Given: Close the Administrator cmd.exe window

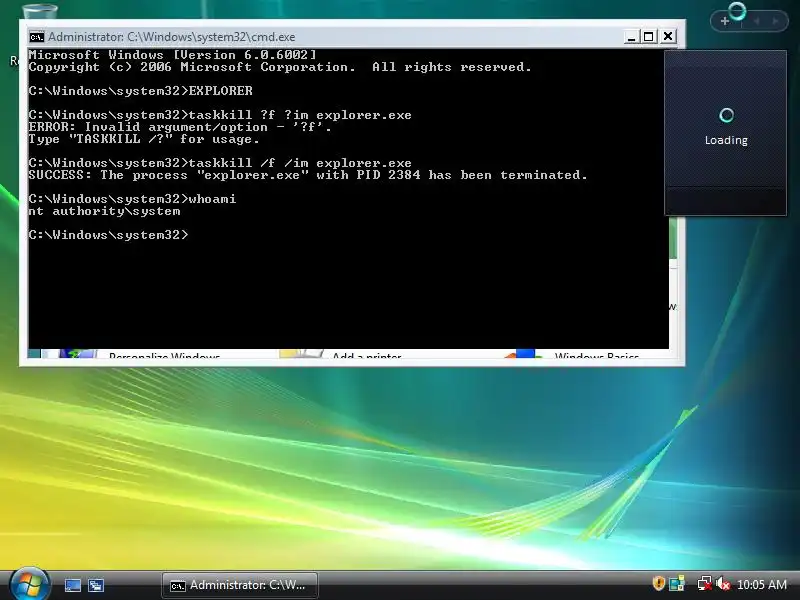Looking at the screenshot, I should [668, 36].
